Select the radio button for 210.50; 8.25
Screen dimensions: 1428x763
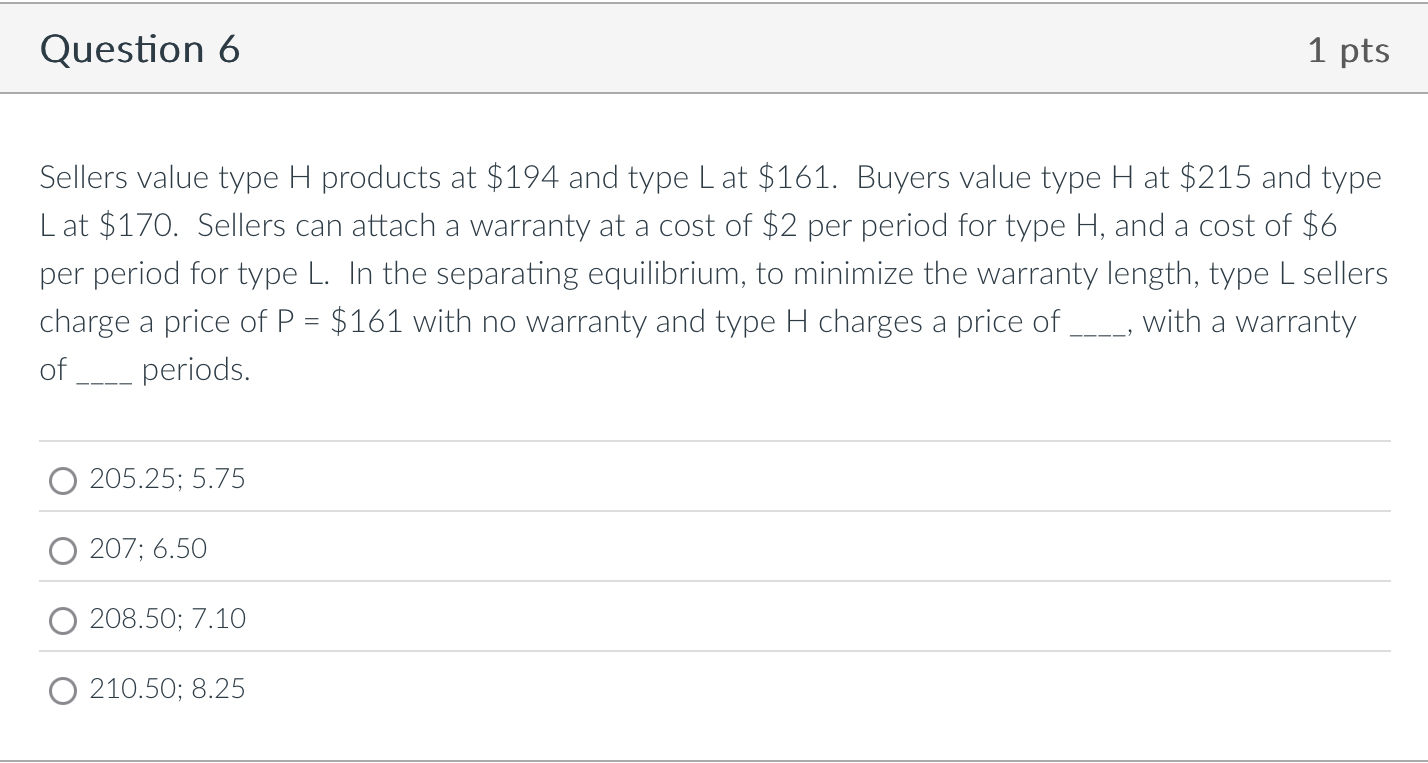click(x=63, y=690)
